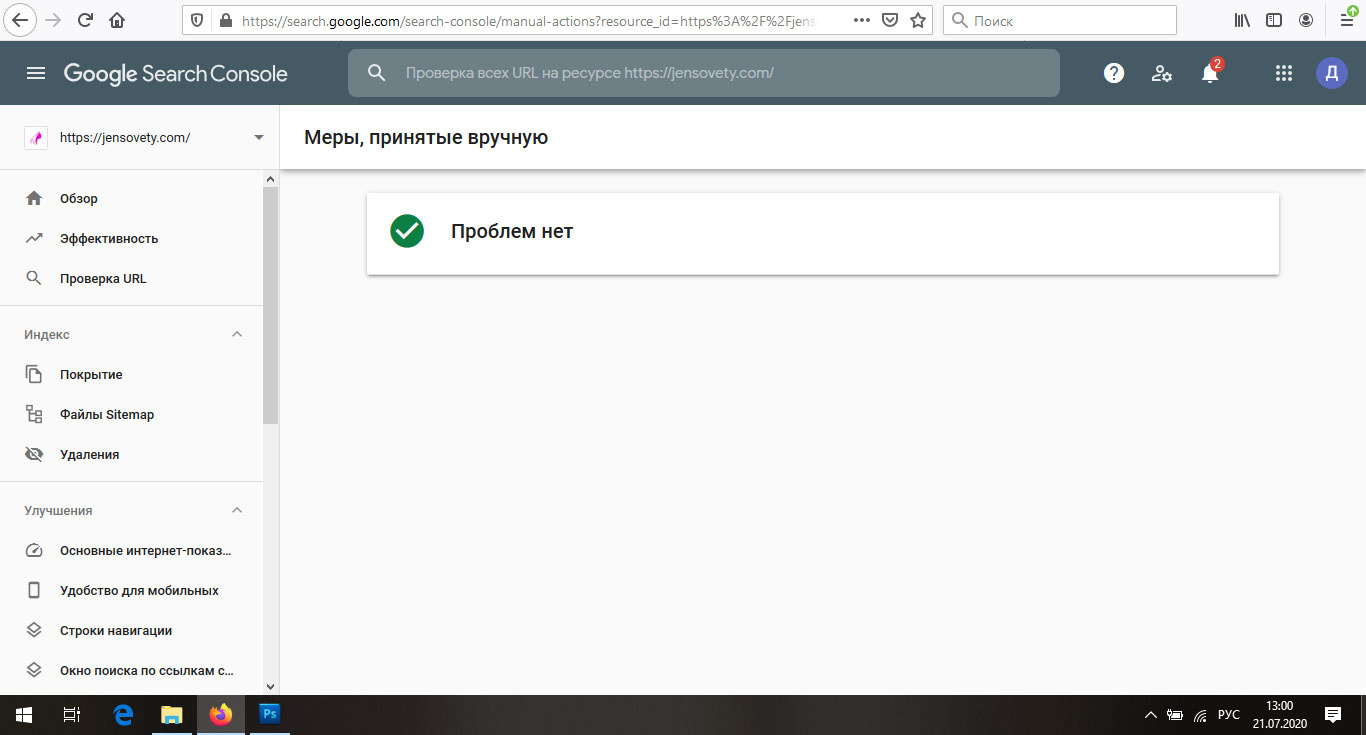Open the Windows Start menu

(x=24, y=715)
